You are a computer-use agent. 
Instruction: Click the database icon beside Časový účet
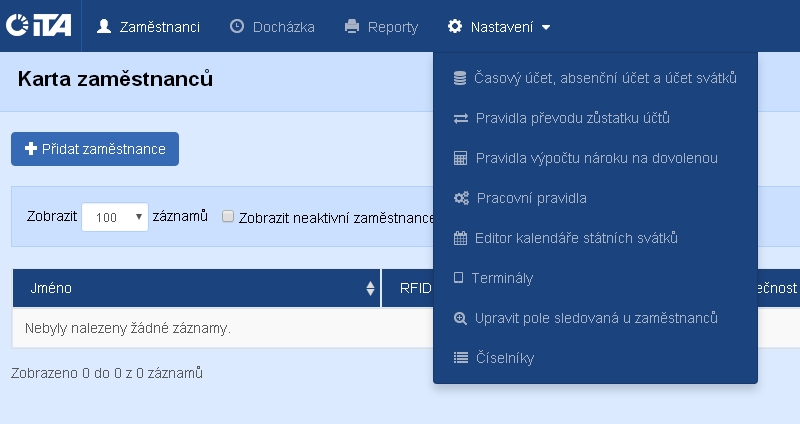click(x=460, y=78)
